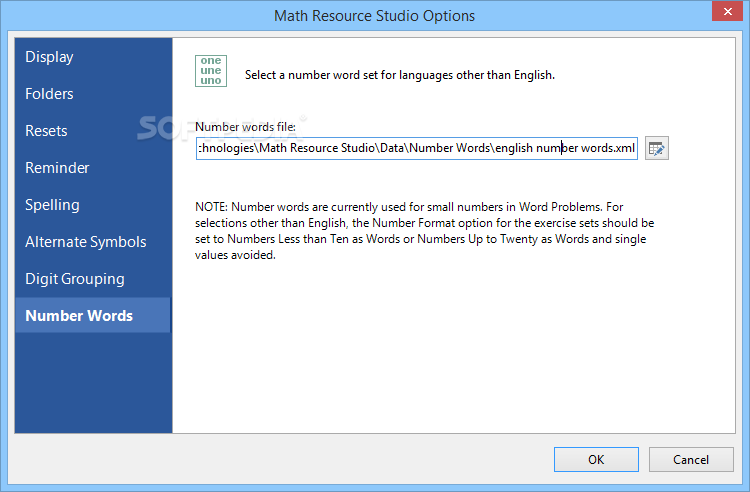Click the one/une/uno number words icon
The height and width of the screenshot is (492, 750).
point(211,71)
